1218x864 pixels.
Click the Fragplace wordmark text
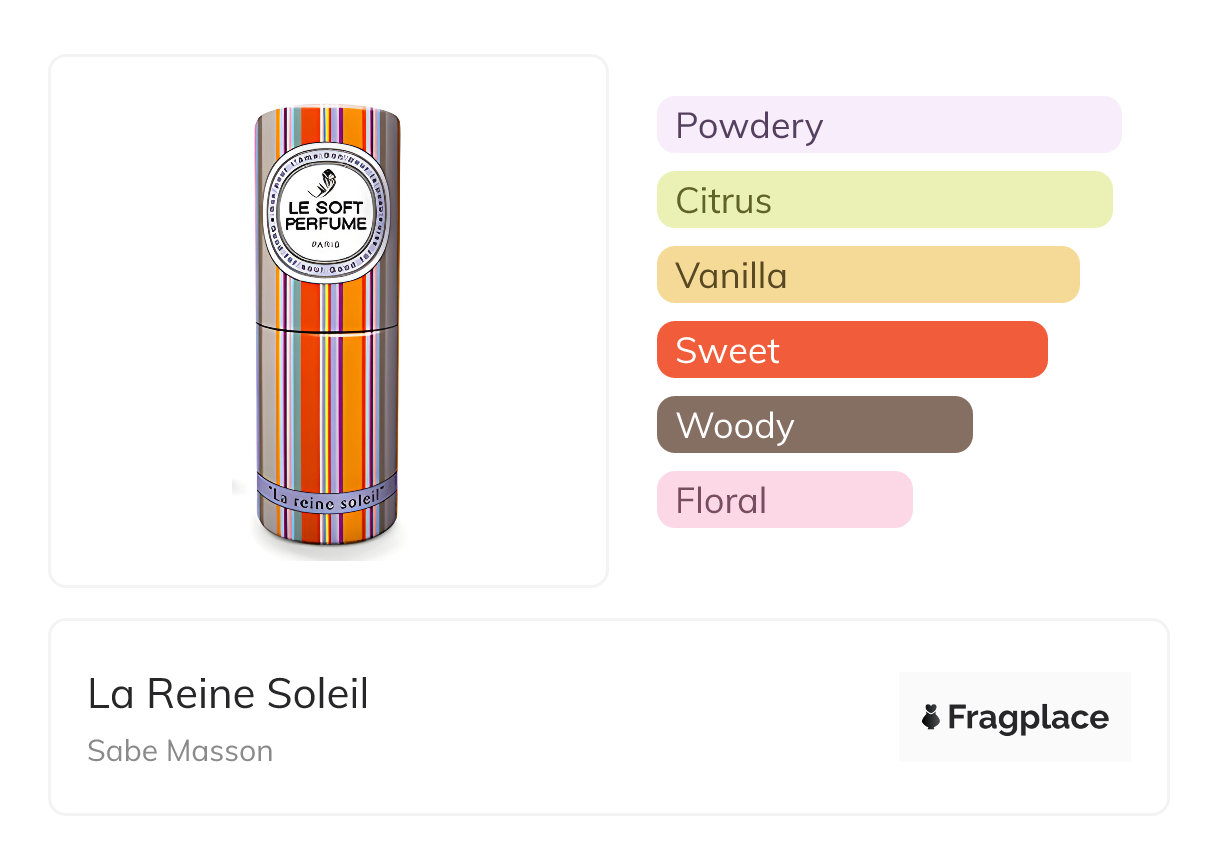tap(1028, 717)
